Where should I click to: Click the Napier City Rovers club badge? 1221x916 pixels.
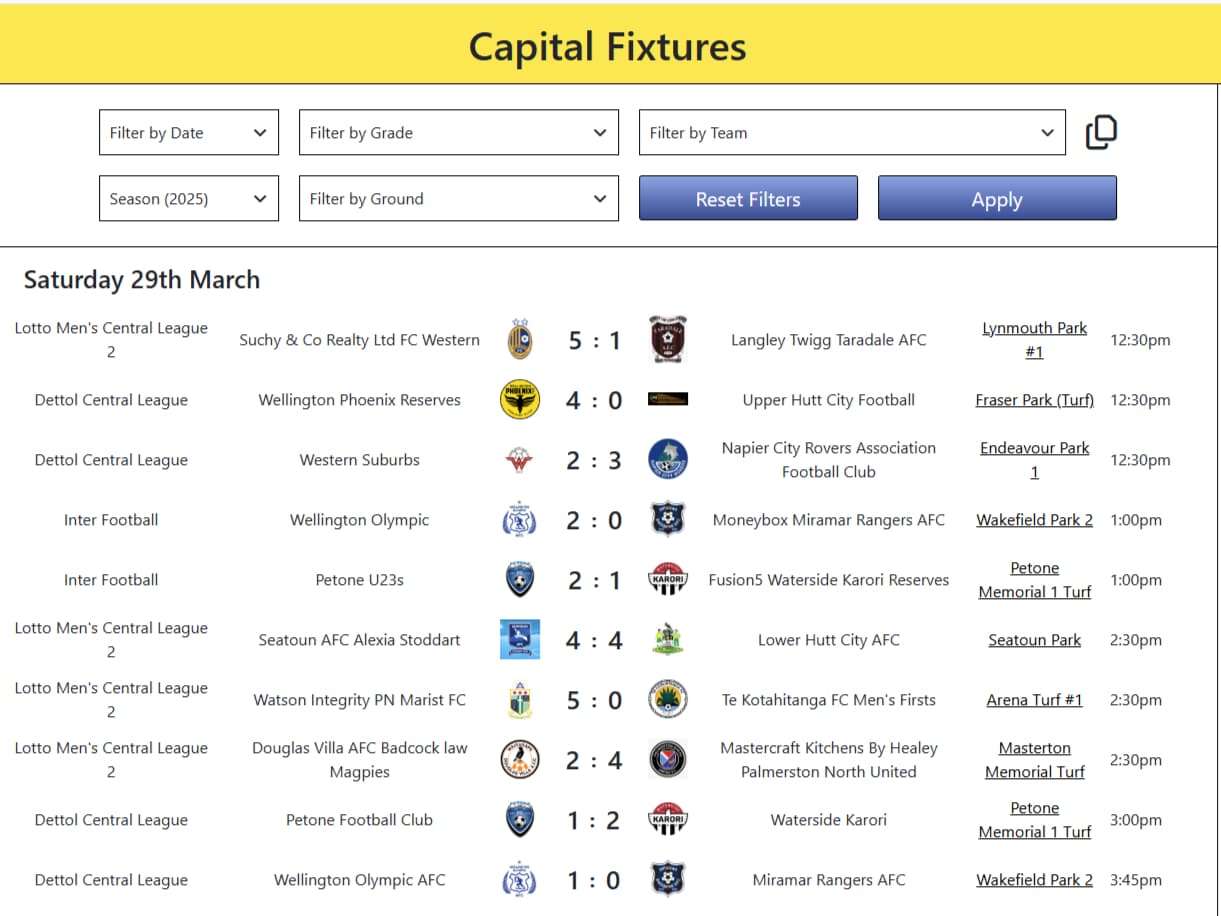667,460
